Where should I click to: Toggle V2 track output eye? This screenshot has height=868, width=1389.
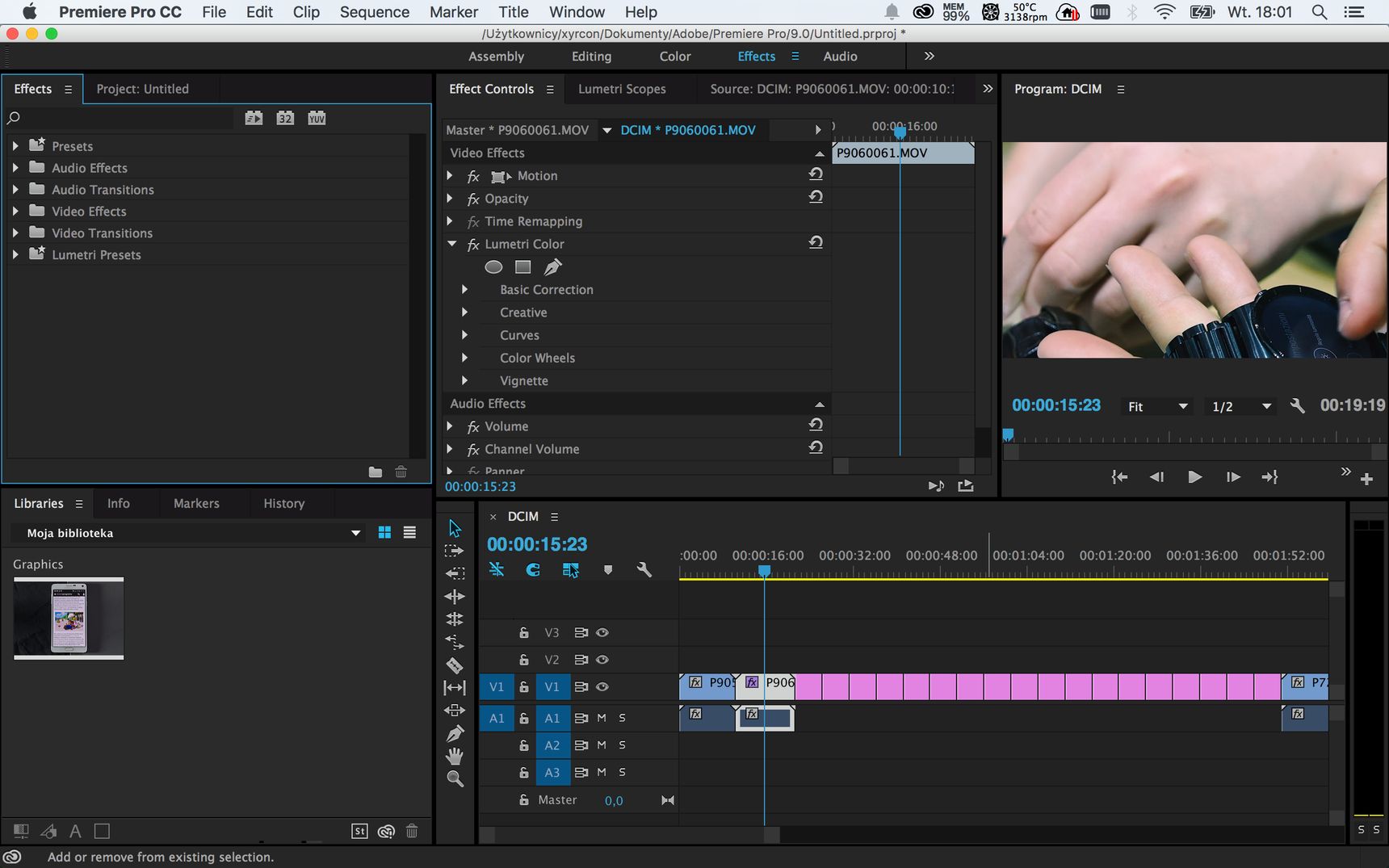pos(602,660)
